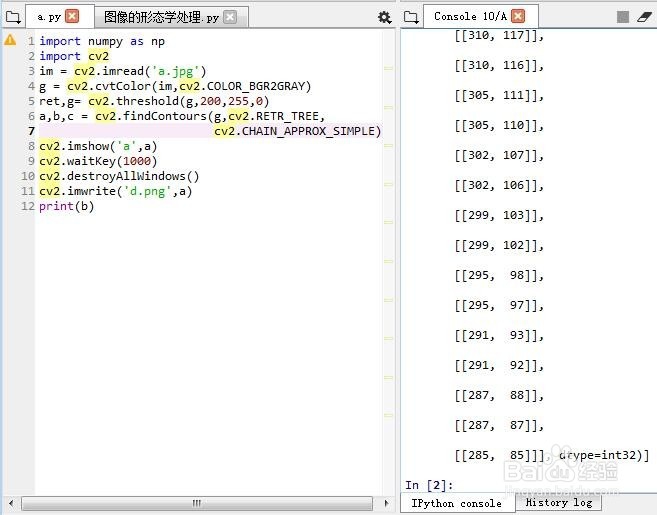Screen dimensions: 657x515
Task: Close the 图像的形态学处理.py tab
Action: (x=230, y=17)
